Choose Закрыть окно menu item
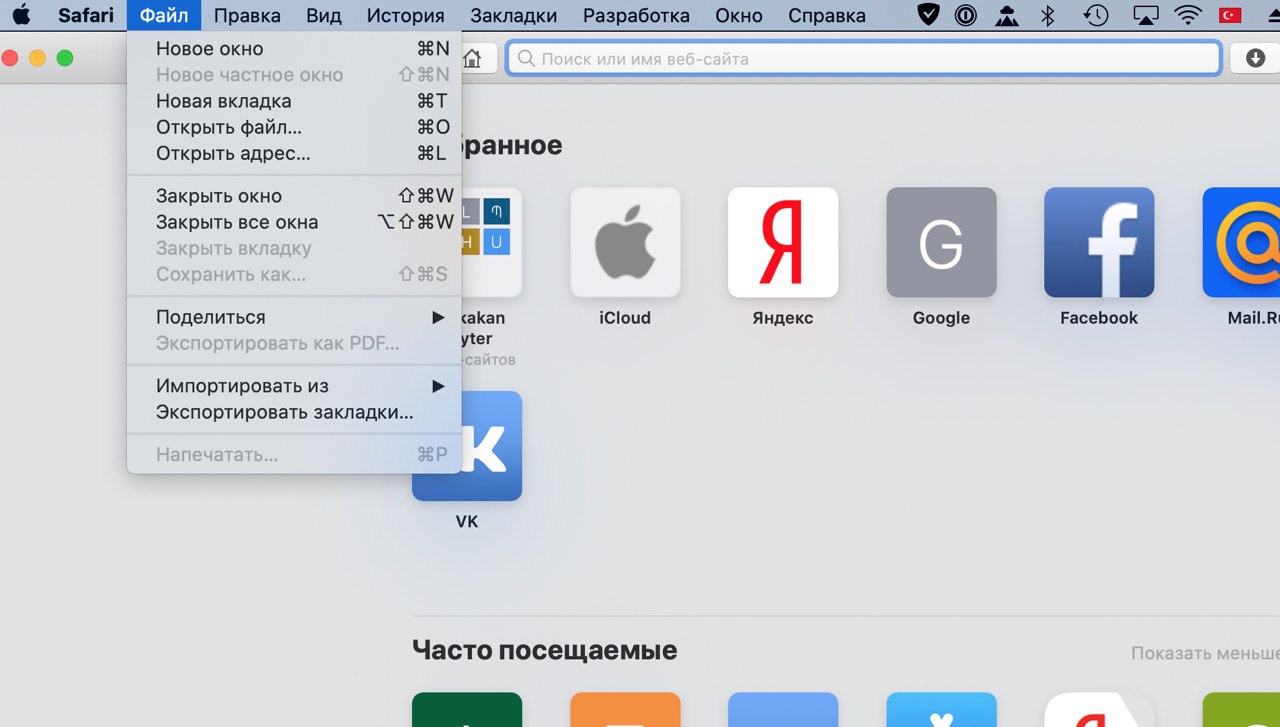 pyautogui.click(x=294, y=196)
